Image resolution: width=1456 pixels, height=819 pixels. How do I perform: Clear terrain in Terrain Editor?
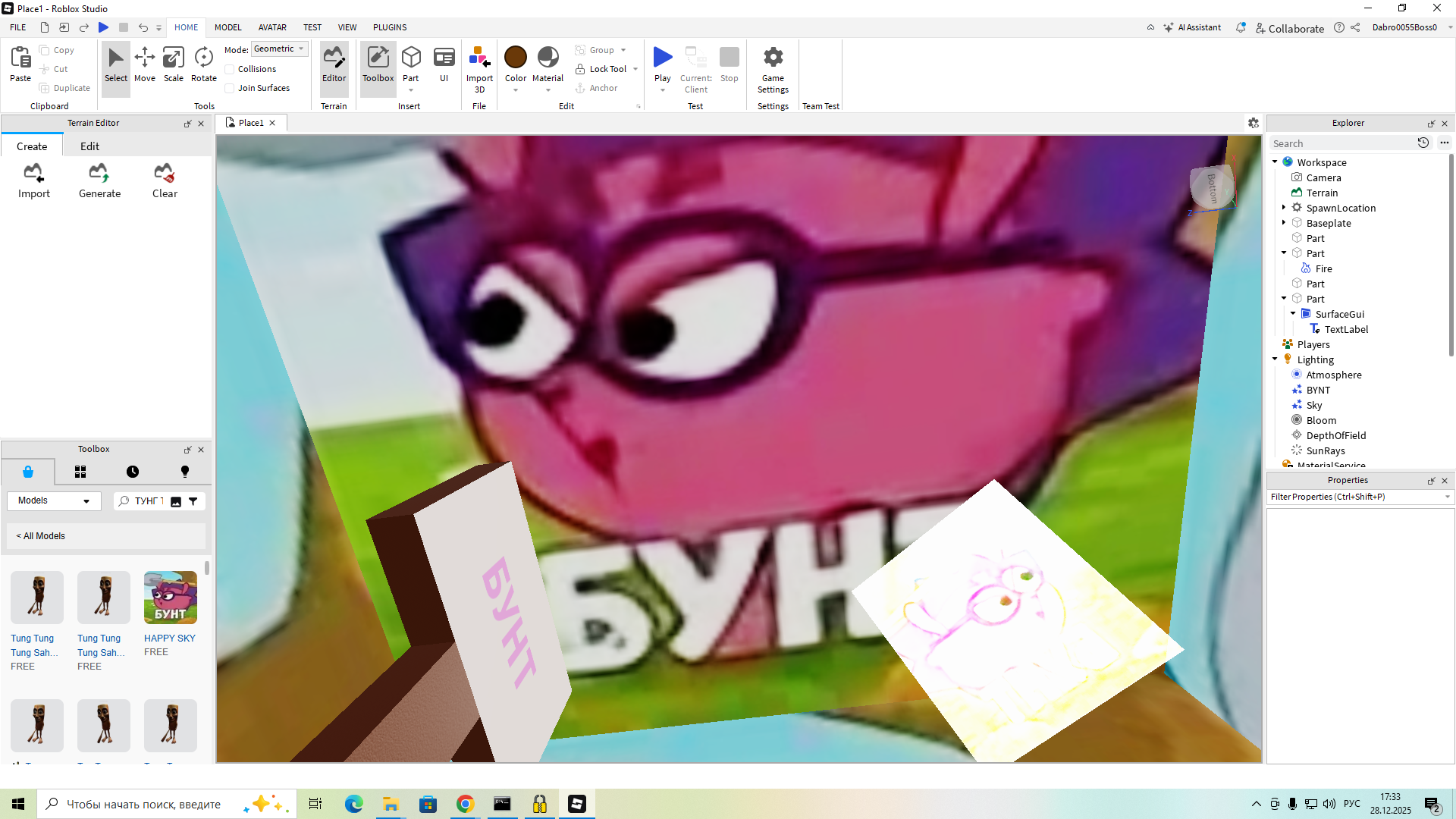[165, 181]
